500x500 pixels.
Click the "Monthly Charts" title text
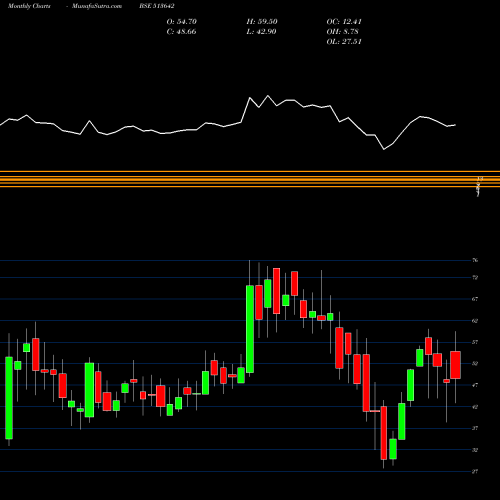(29, 6)
